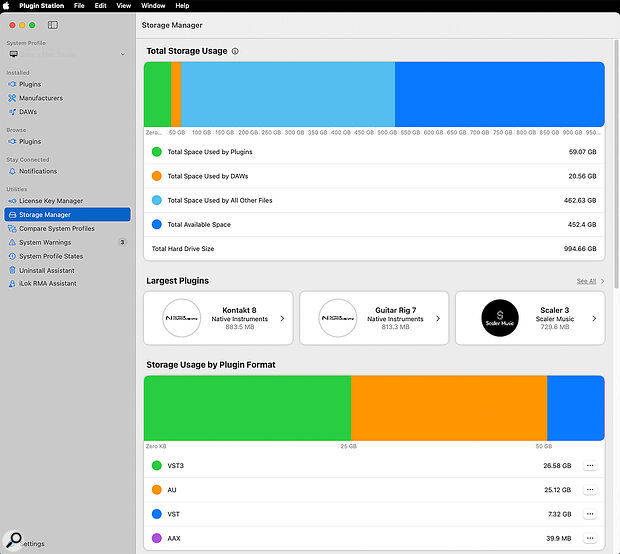
Task: Click the blue VST dot in format list
Action: click(x=157, y=514)
